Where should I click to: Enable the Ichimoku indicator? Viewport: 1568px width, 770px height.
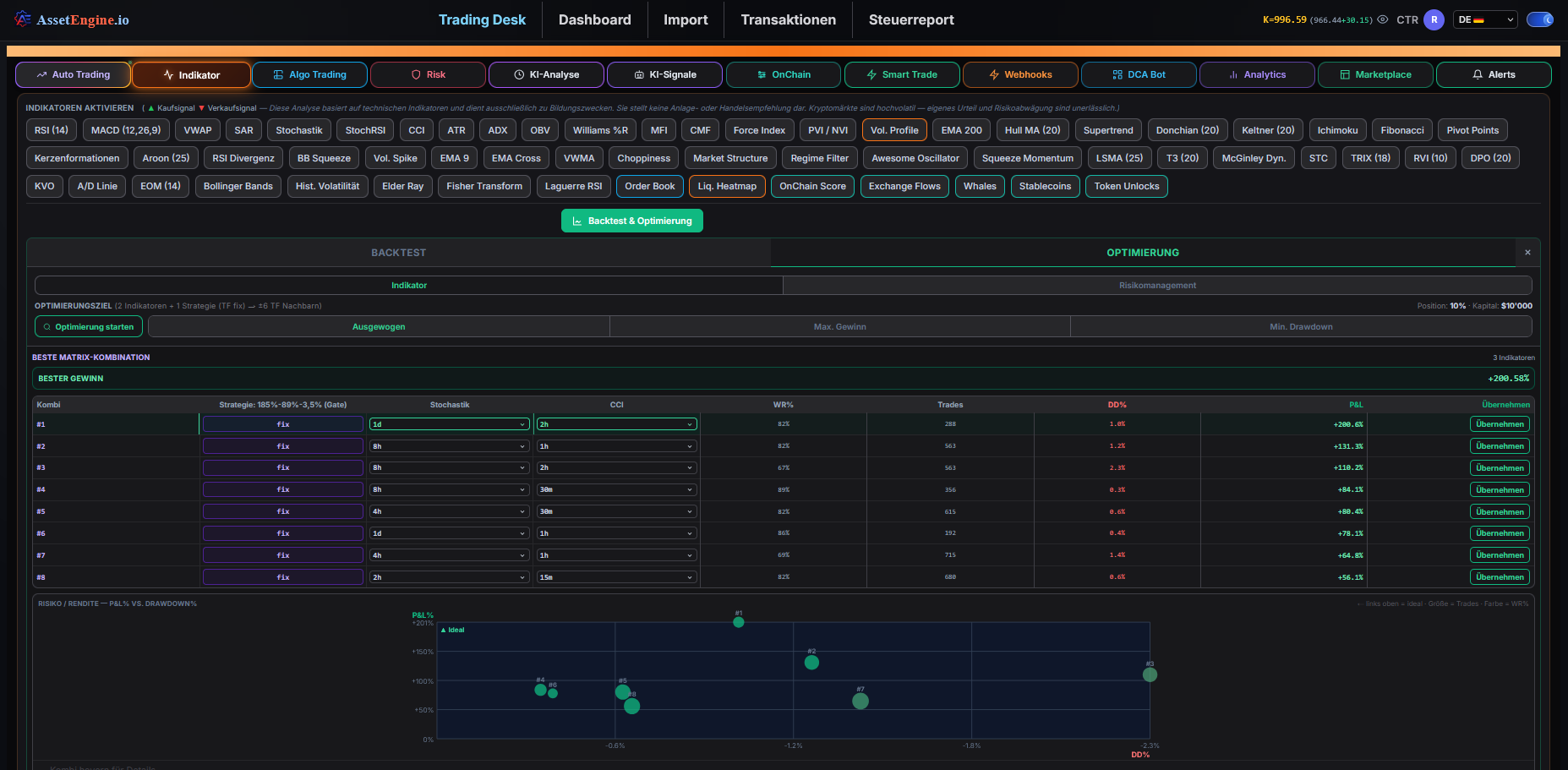[x=1337, y=130]
